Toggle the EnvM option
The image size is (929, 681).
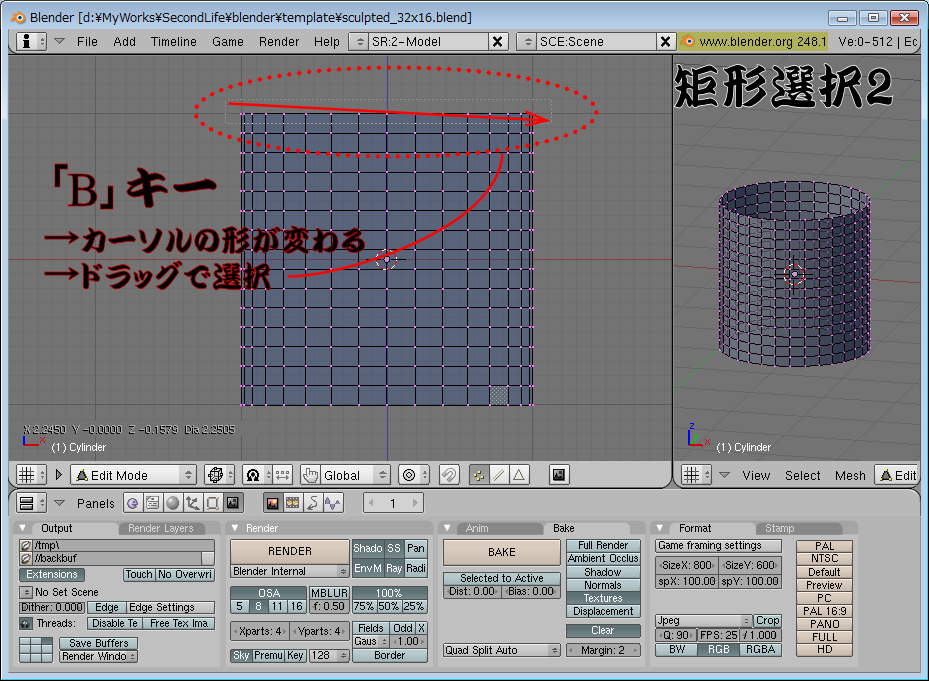pos(368,568)
